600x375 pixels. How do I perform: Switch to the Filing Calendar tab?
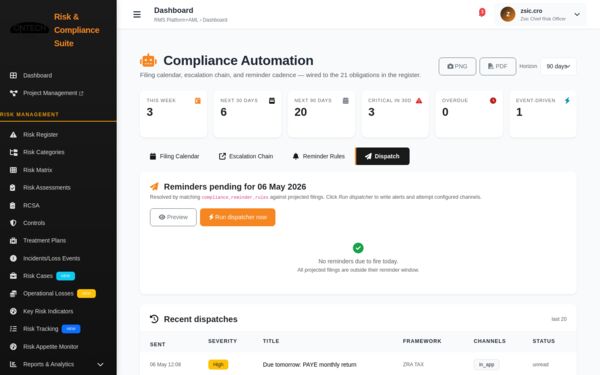174,156
